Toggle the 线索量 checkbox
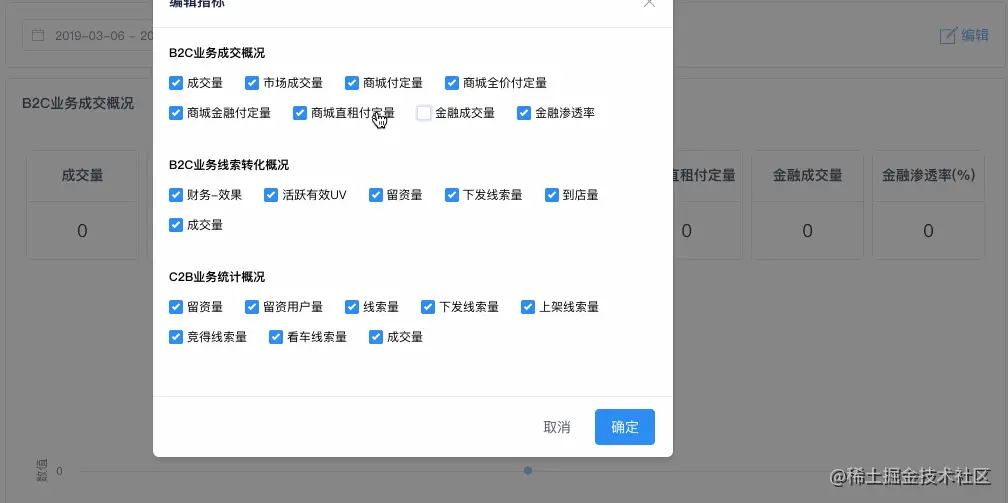 click(352, 307)
